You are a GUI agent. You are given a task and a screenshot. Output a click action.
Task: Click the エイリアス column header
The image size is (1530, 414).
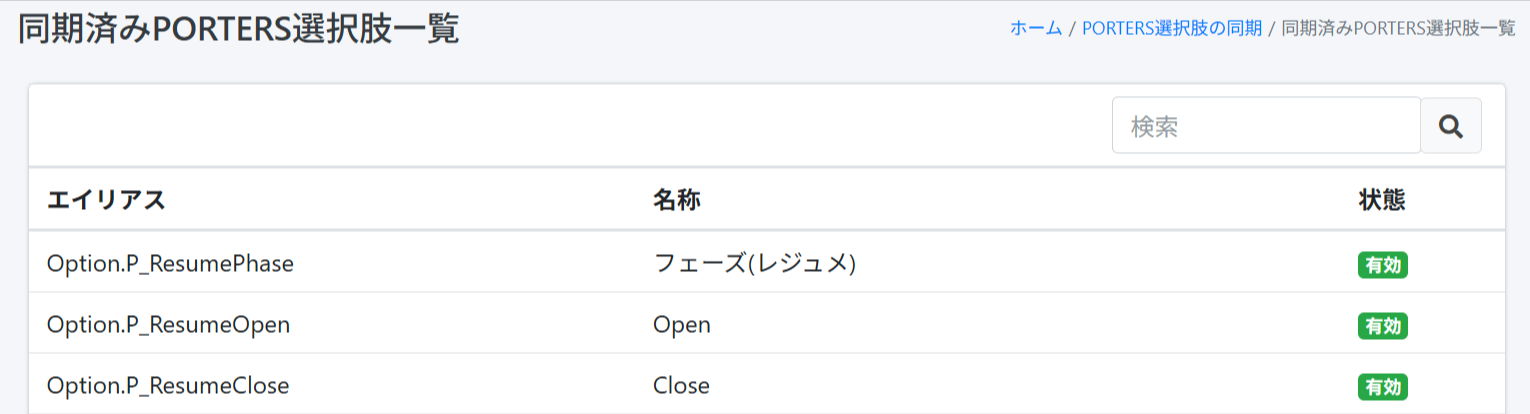pos(106,200)
